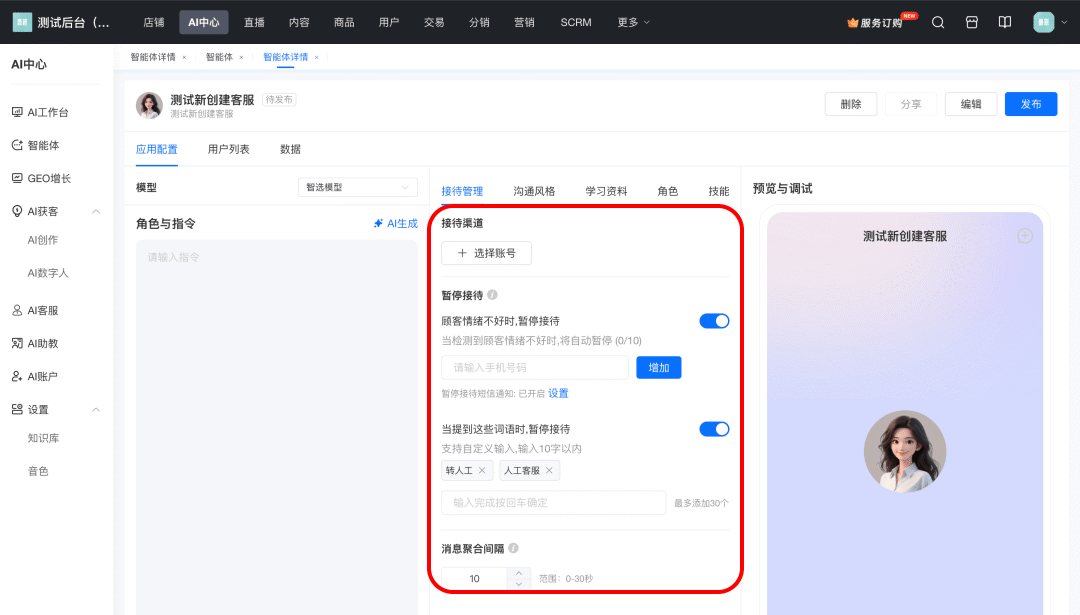Open the search icon in top bar
The height and width of the screenshot is (615, 1080).
tap(937, 22)
